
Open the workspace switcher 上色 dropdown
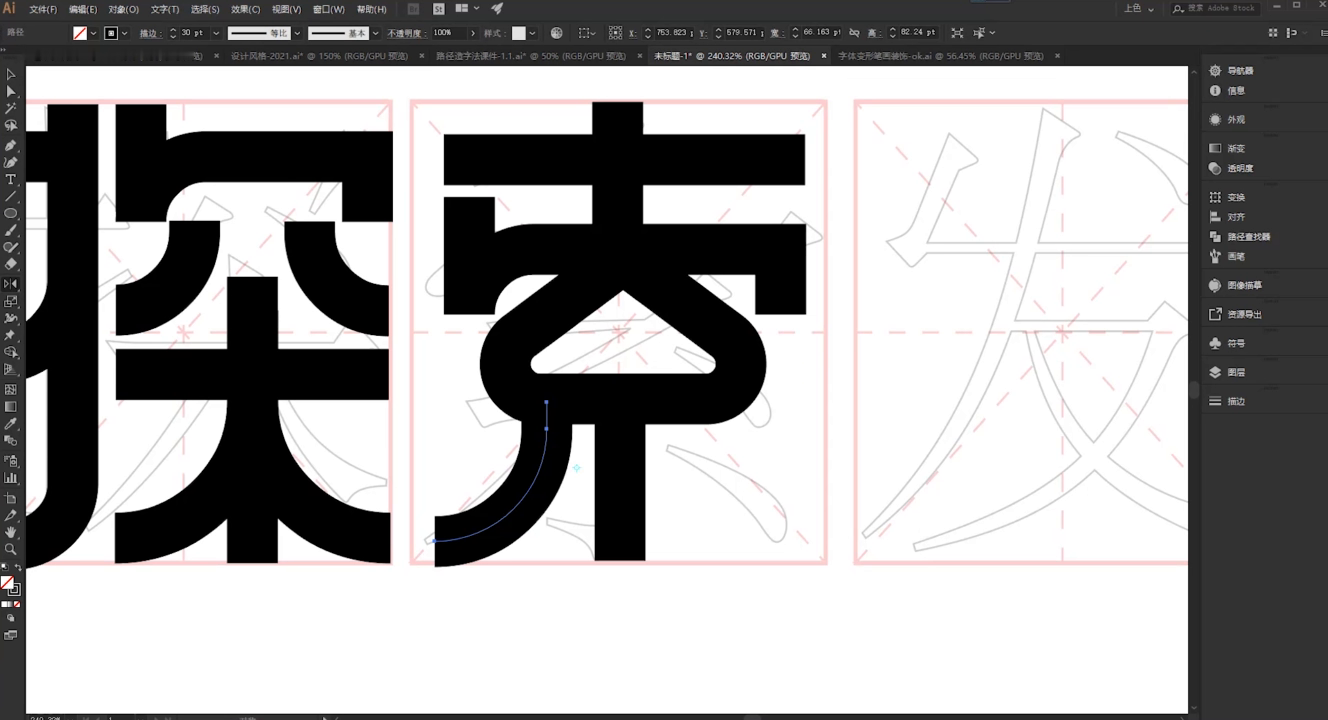pyautogui.click(x=1138, y=9)
